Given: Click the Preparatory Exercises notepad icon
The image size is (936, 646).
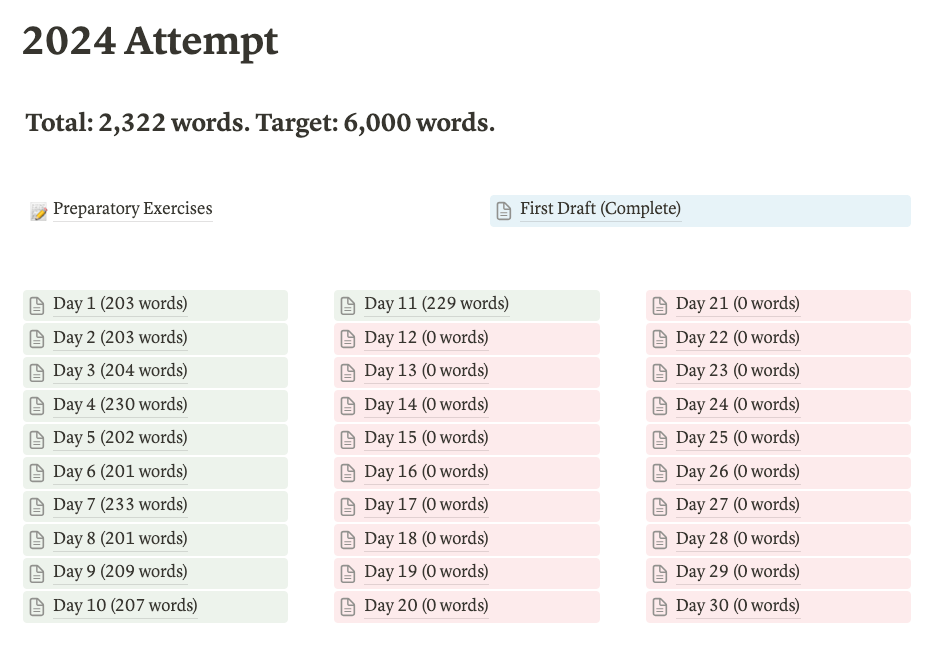Looking at the screenshot, I should pyautogui.click(x=39, y=211).
